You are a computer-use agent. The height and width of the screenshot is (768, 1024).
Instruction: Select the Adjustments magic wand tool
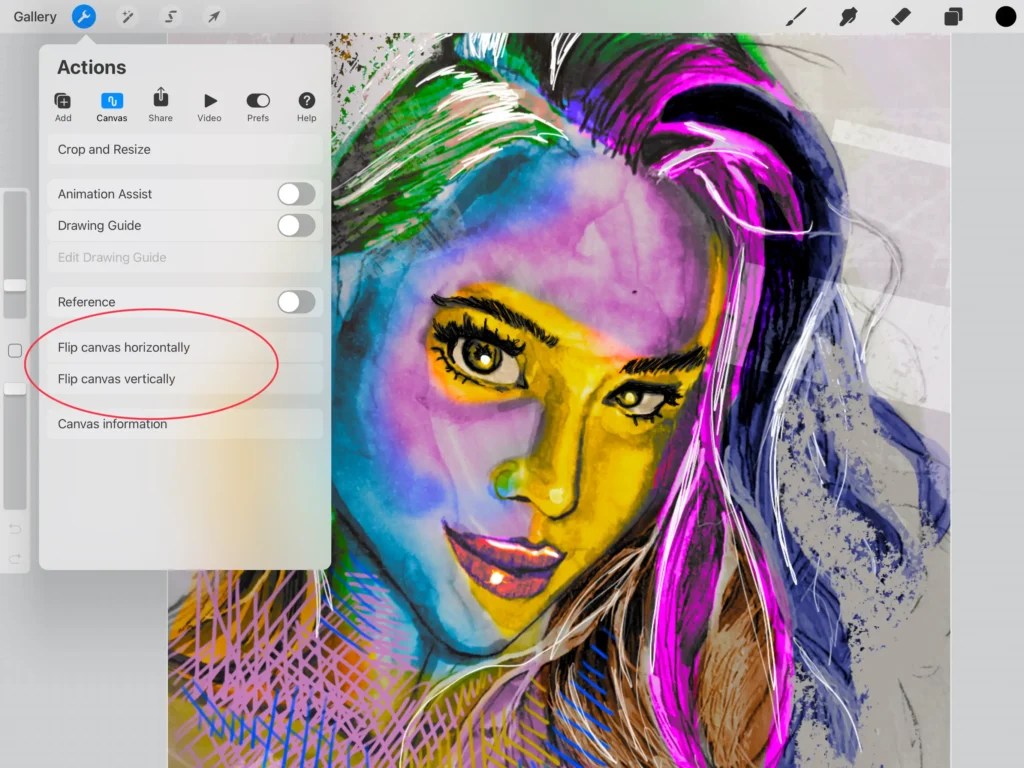(x=128, y=16)
